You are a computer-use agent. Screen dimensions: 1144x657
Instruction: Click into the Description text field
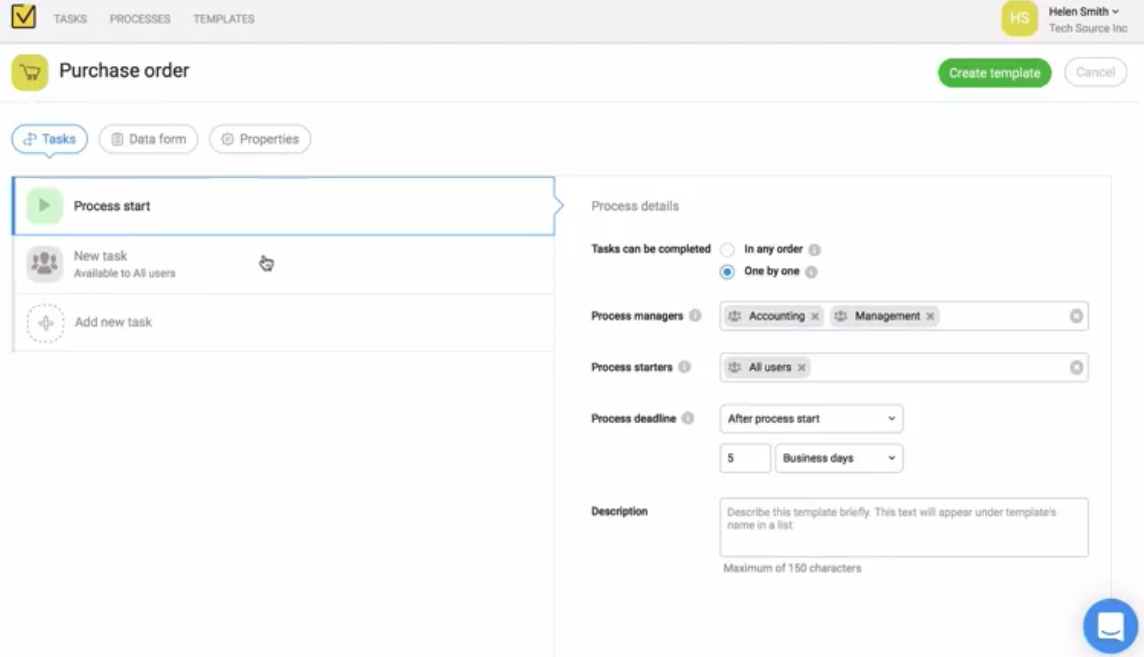(x=903, y=527)
